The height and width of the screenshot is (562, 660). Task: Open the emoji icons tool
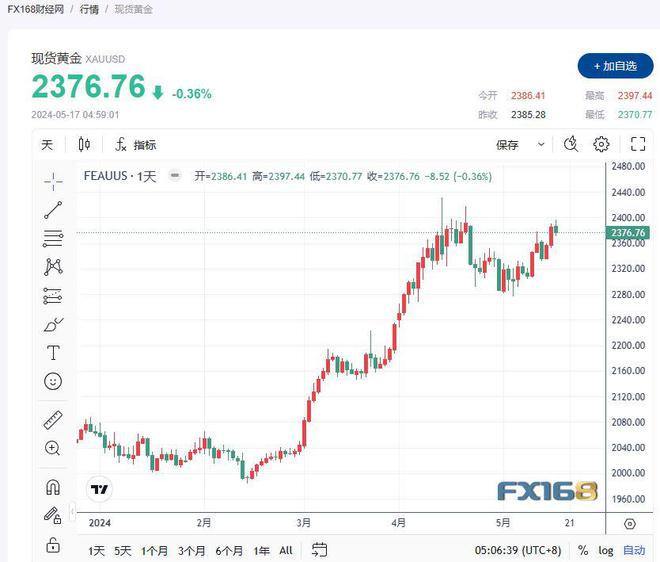point(53,381)
